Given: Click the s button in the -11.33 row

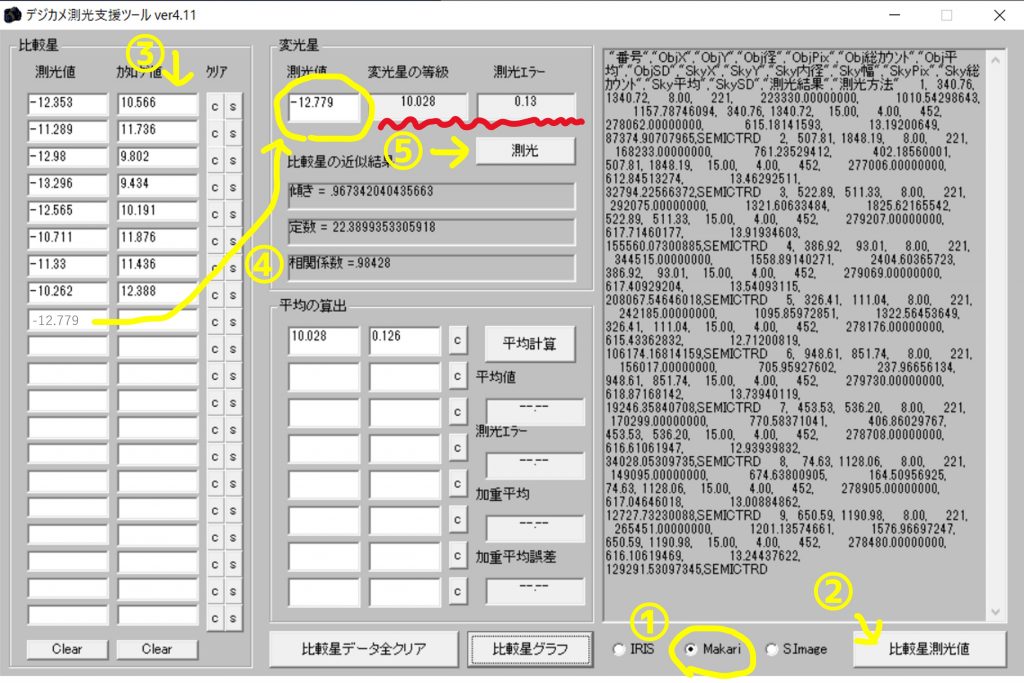Looking at the screenshot, I should pyautogui.click(x=232, y=268).
